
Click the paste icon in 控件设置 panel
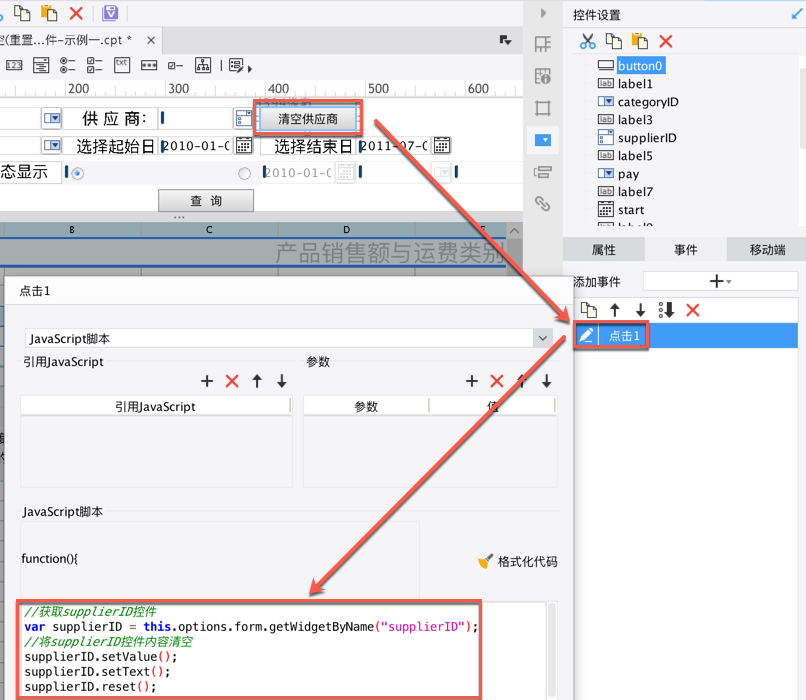click(x=639, y=41)
